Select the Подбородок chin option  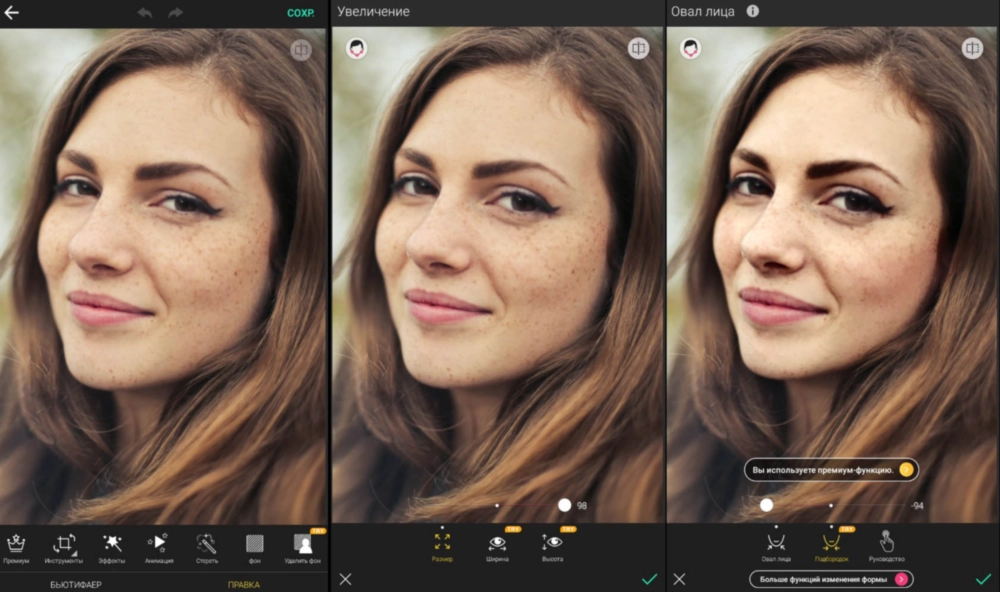pyautogui.click(x=831, y=546)
